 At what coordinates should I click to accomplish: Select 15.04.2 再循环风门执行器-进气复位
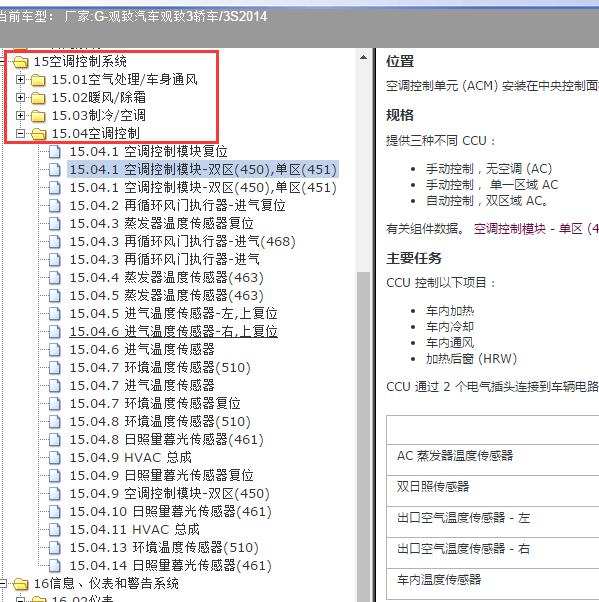point(177,206)
